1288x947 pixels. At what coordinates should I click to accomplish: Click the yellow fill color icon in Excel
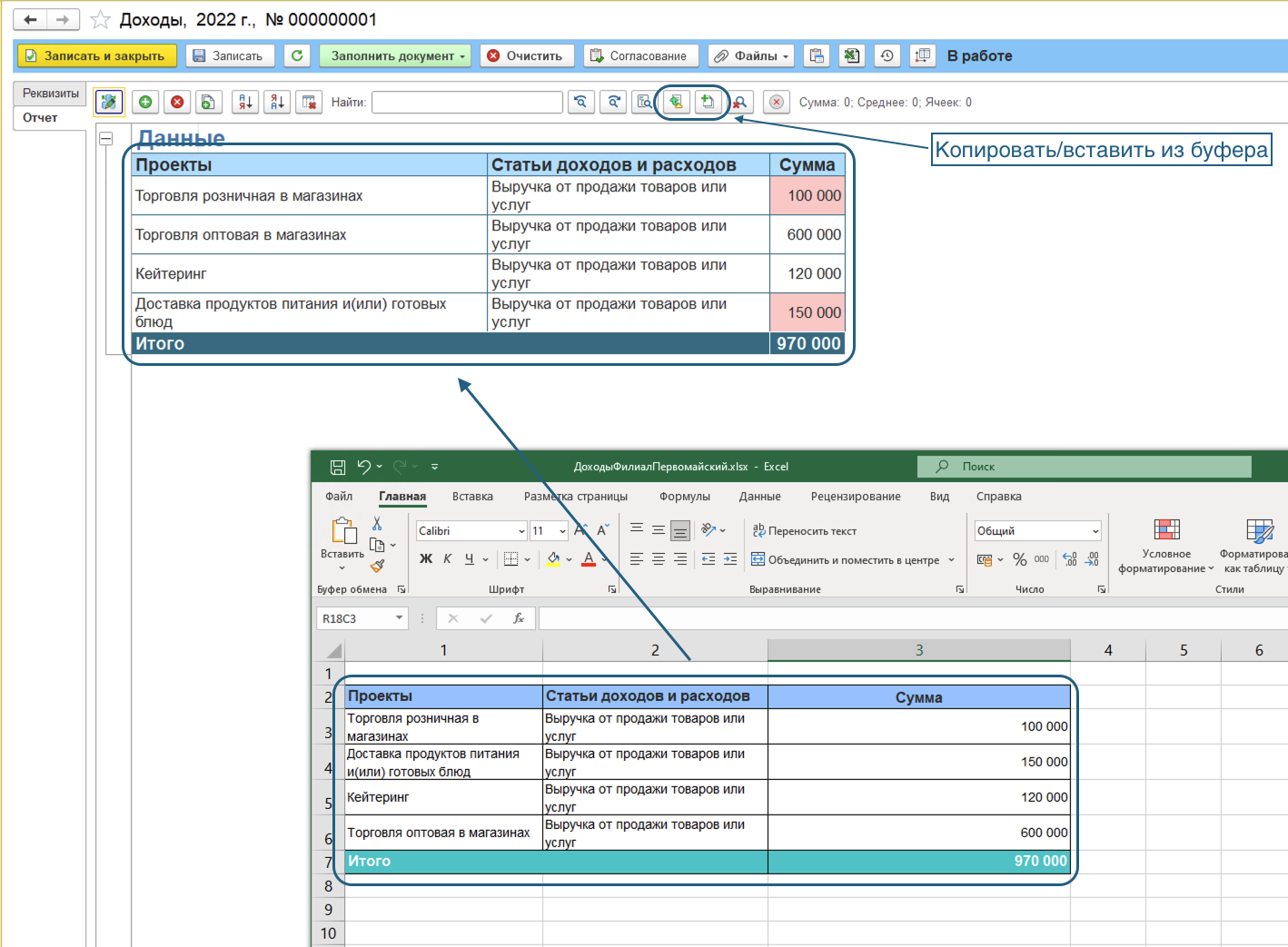coord(553,559)
